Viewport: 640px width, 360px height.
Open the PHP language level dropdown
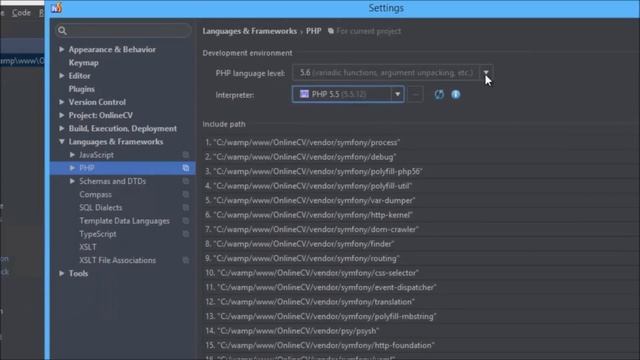coord(486,73)
